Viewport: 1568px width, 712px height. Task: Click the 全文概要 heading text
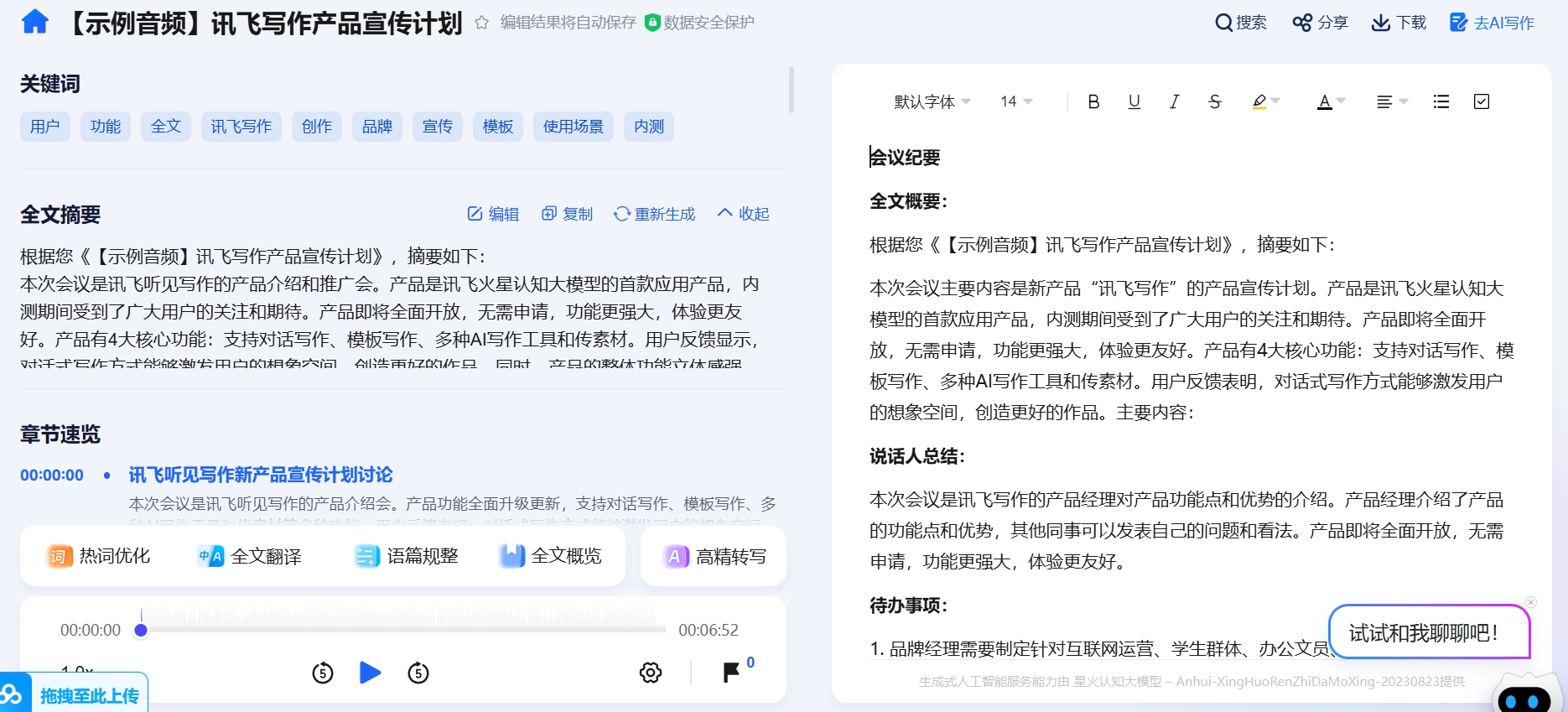pyautogui.click(x=908, y=201)
